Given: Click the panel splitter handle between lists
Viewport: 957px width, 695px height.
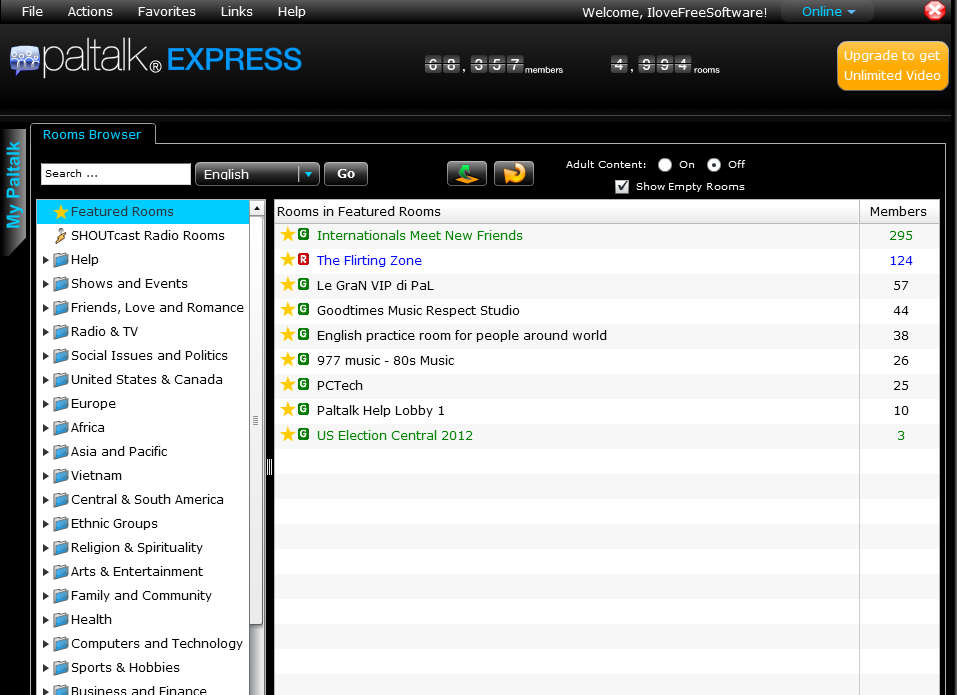Looking at the screenshot, I should tap(269, 467).
